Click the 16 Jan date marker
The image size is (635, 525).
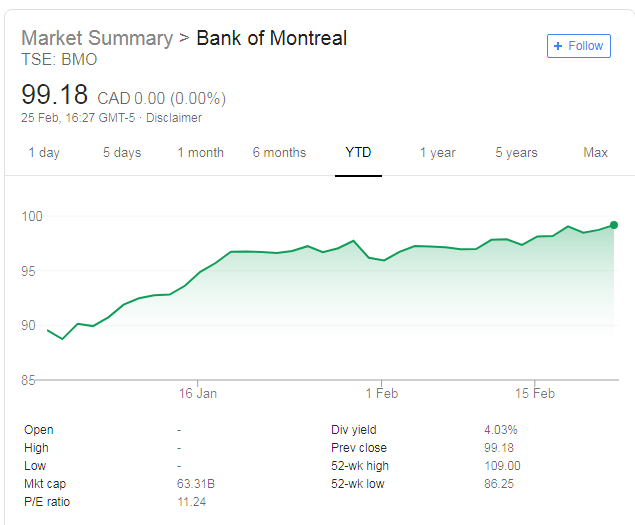coord(198,393)
